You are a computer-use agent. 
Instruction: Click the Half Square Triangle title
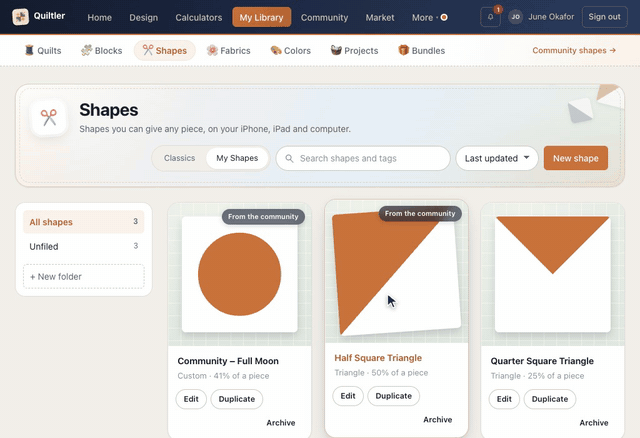click(x=378, y=358)
